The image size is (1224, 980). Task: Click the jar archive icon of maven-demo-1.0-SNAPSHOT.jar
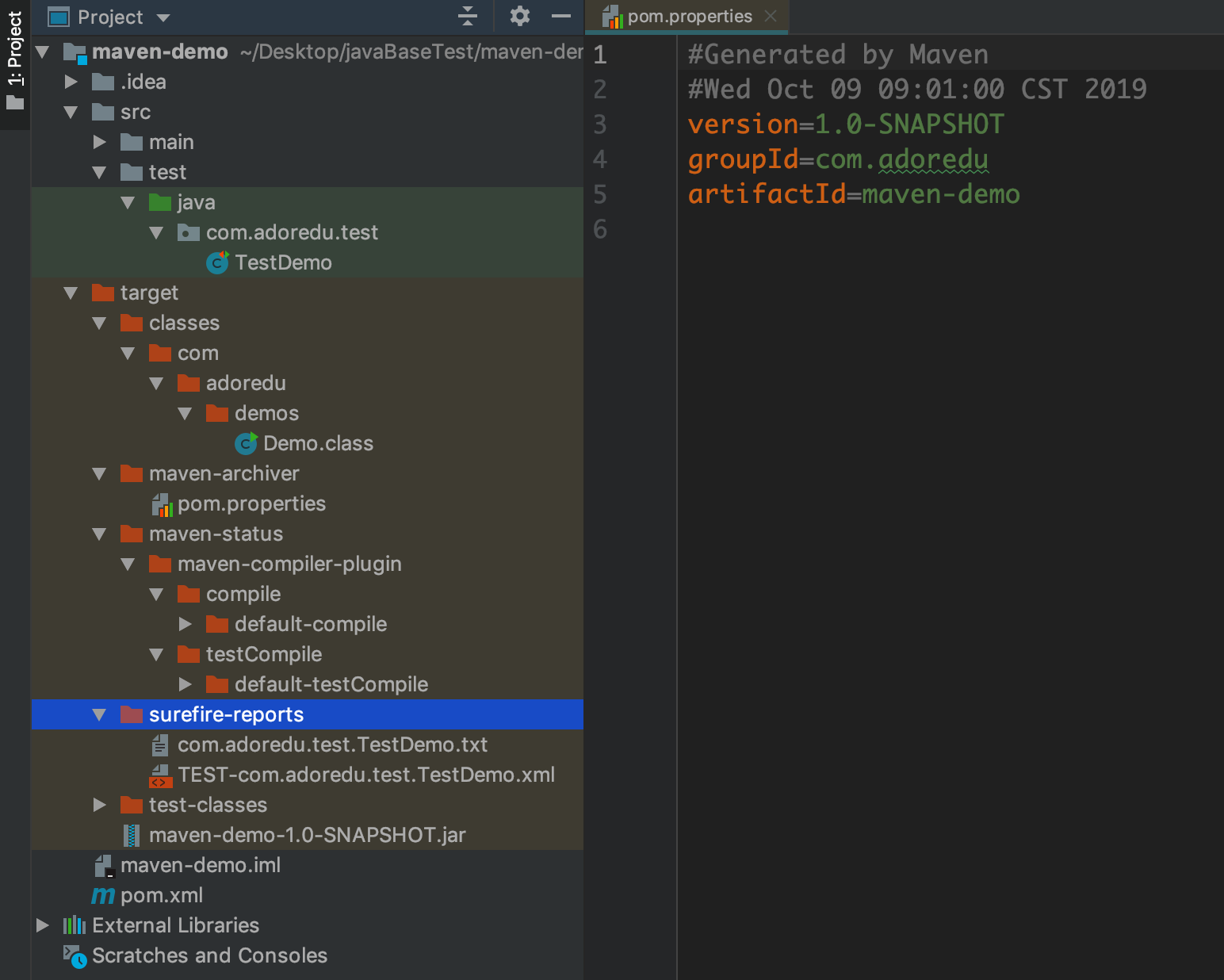click(132, 835)
